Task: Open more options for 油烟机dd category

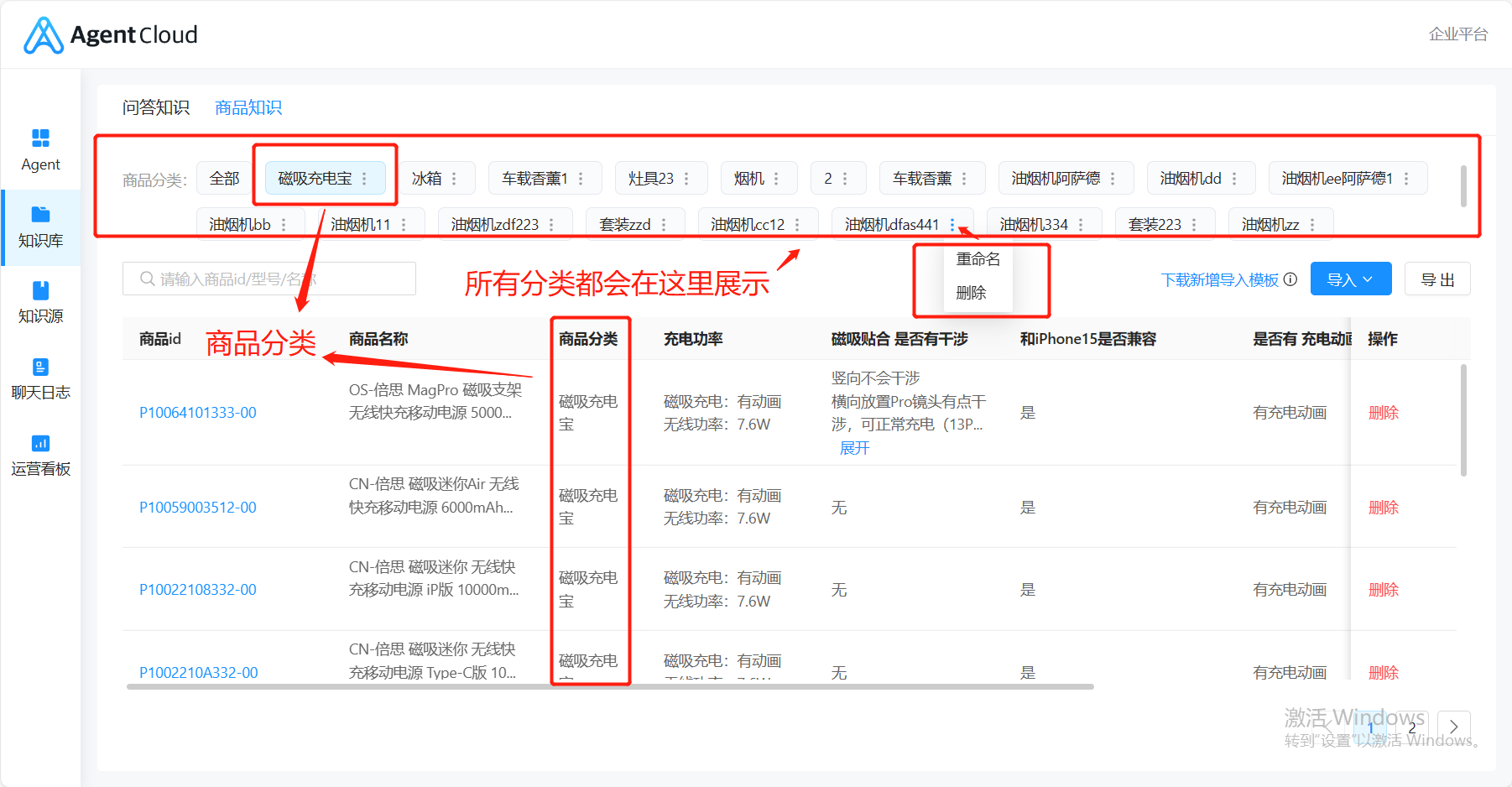Action: (1234, 179)
